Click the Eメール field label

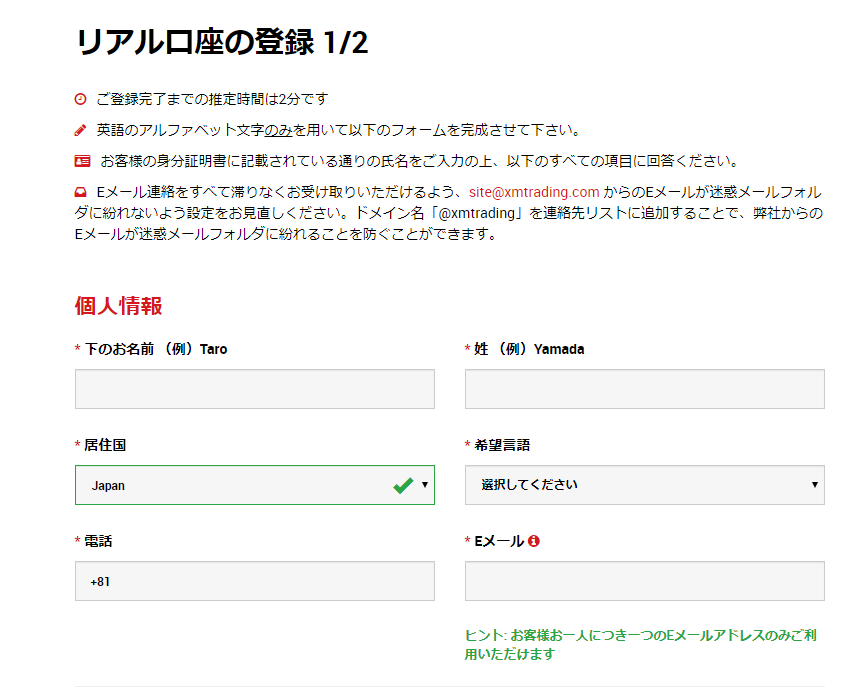coord(499,541)
